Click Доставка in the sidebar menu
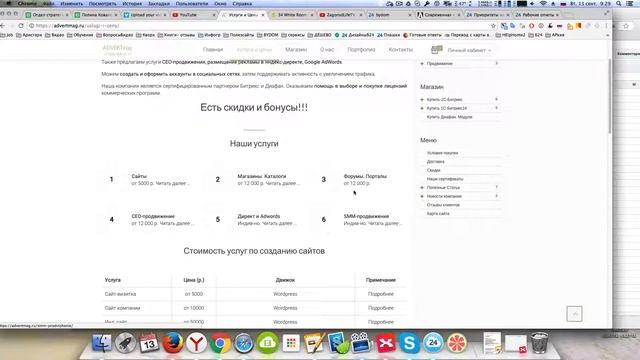The image size is (640, 360). (436, 162)
